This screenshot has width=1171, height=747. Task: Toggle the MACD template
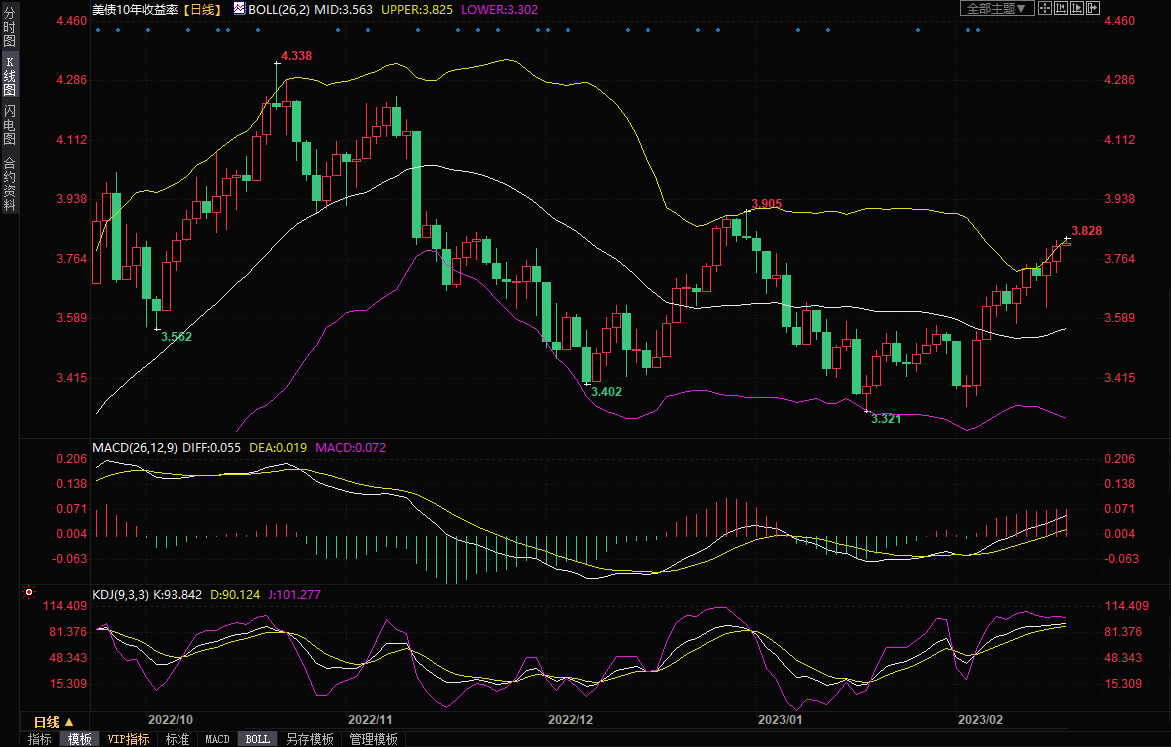click(x=217, y=739)
